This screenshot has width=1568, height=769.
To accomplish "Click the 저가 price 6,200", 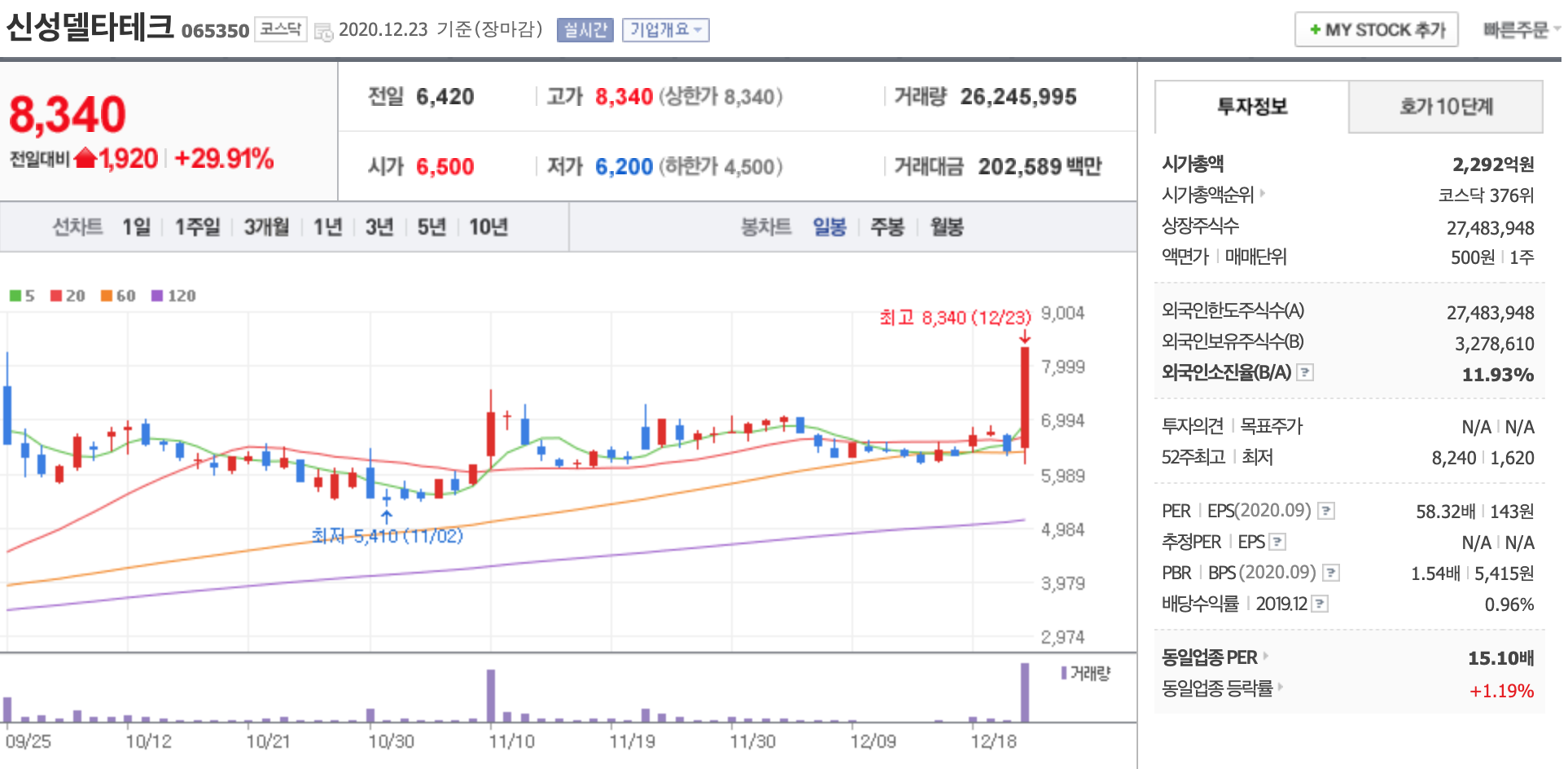I will click(x=624, y=167).
